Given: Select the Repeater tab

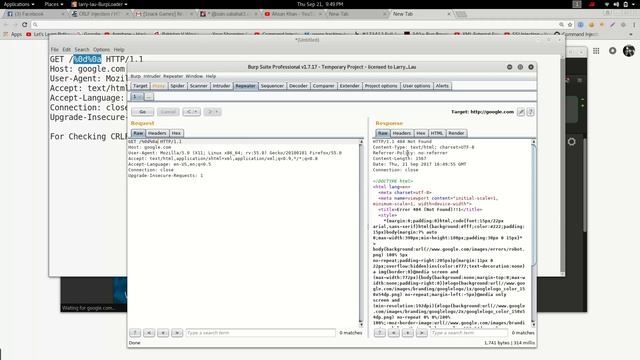Looking at the screenshot, I should click(245, 86).
